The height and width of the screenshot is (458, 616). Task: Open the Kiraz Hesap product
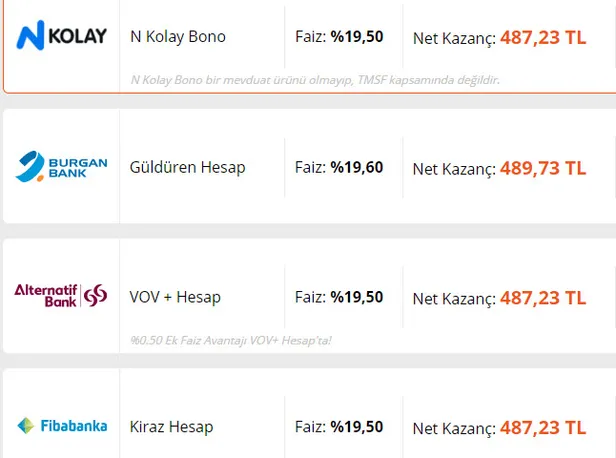click(171, 427)
